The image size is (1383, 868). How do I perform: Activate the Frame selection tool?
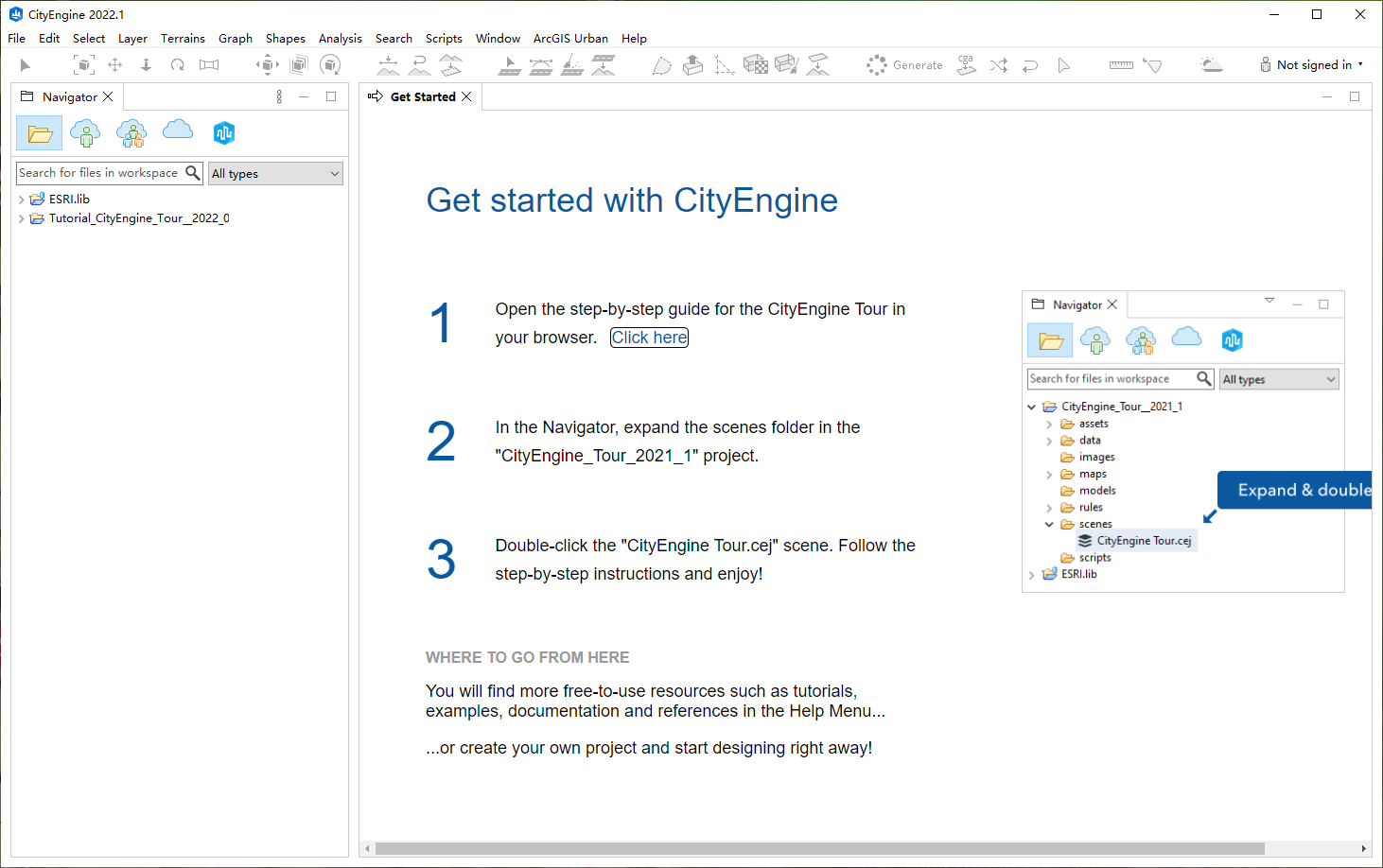[84, 64]
